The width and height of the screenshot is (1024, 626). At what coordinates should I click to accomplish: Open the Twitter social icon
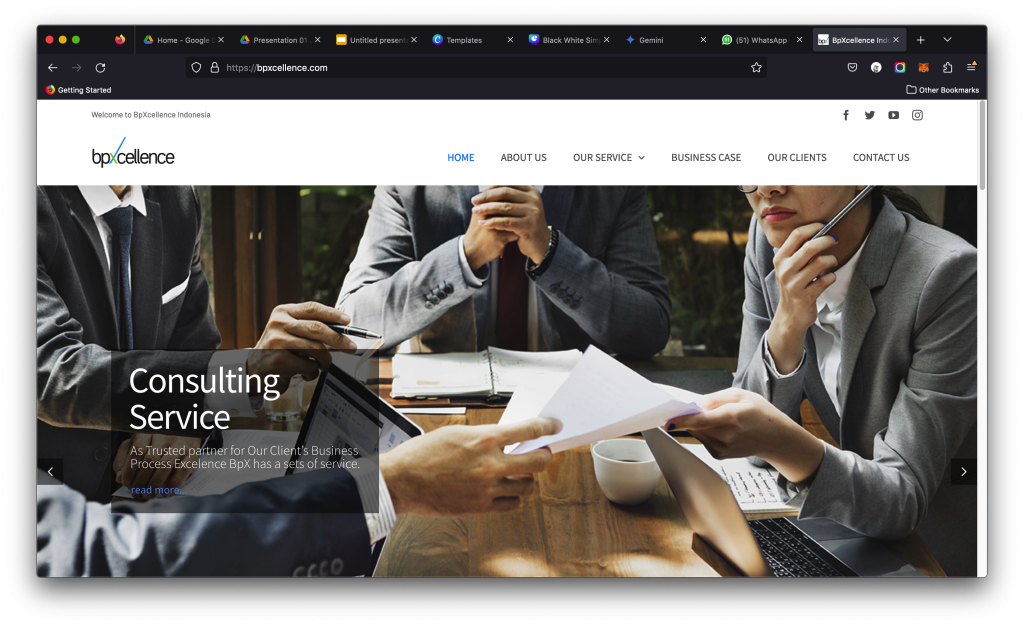point(869,116)
